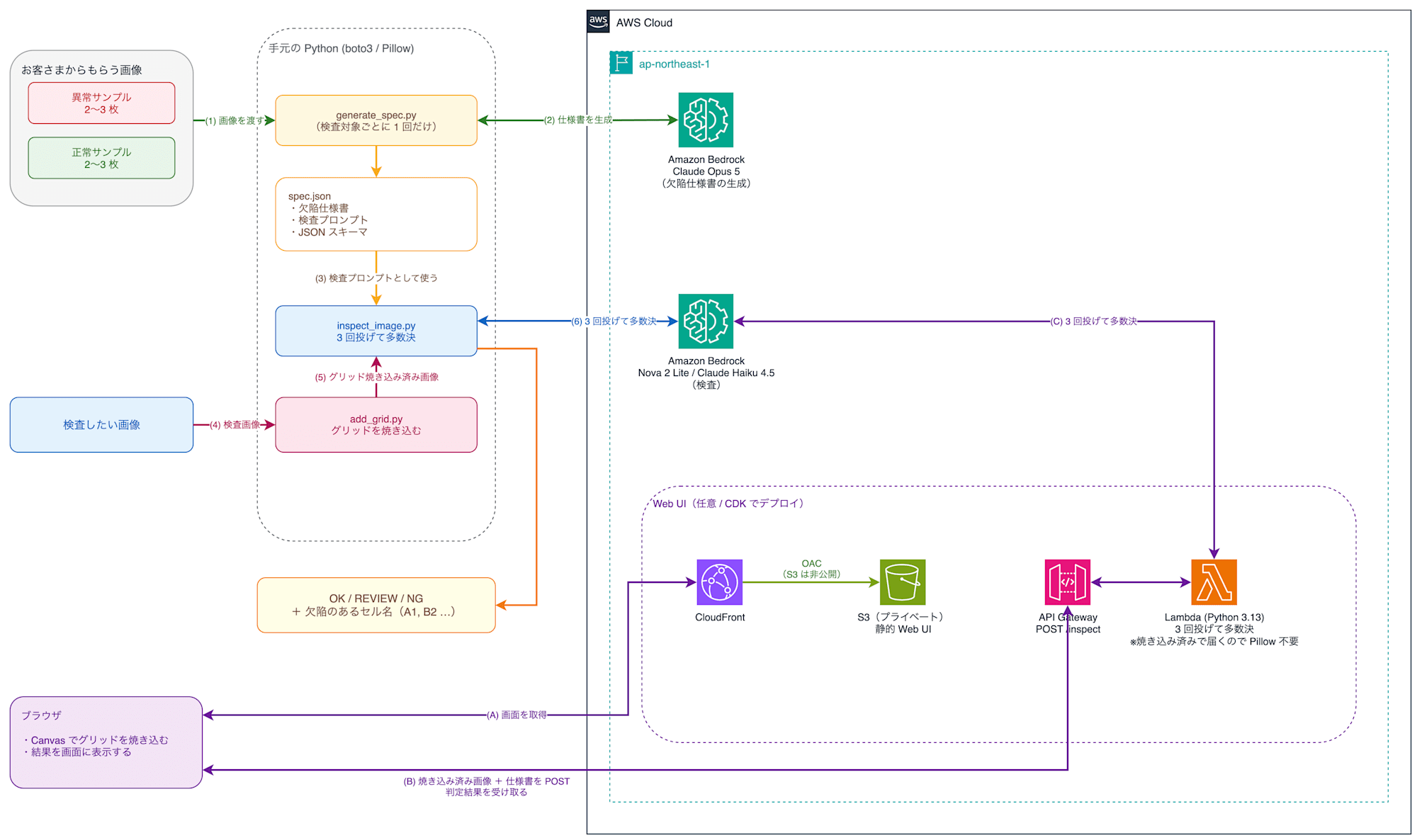The image size is (1417, 840).
Task: Select the '・JSON スキーマ' line in spec.json
Action: click(328, 232)
